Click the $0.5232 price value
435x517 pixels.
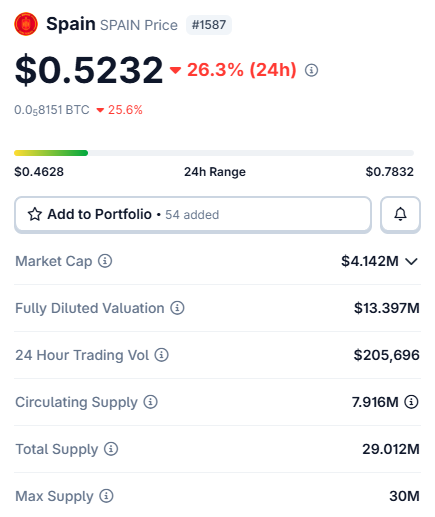coord(89,70)
